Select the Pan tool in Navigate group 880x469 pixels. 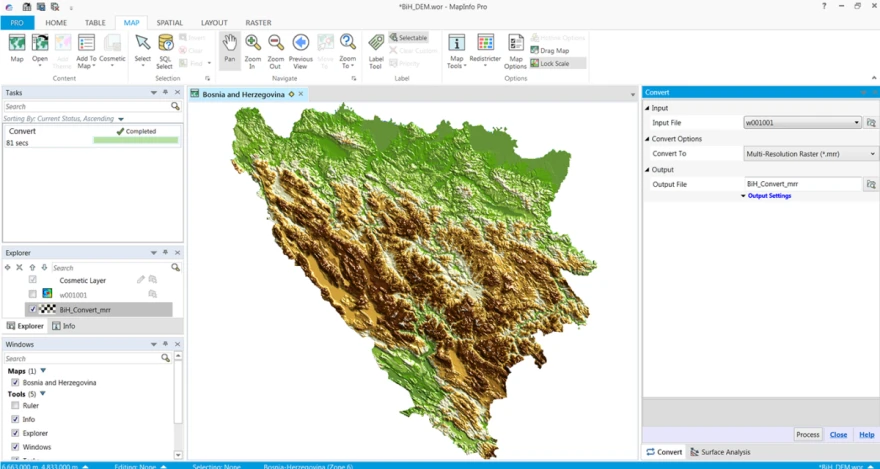[230, 50]
